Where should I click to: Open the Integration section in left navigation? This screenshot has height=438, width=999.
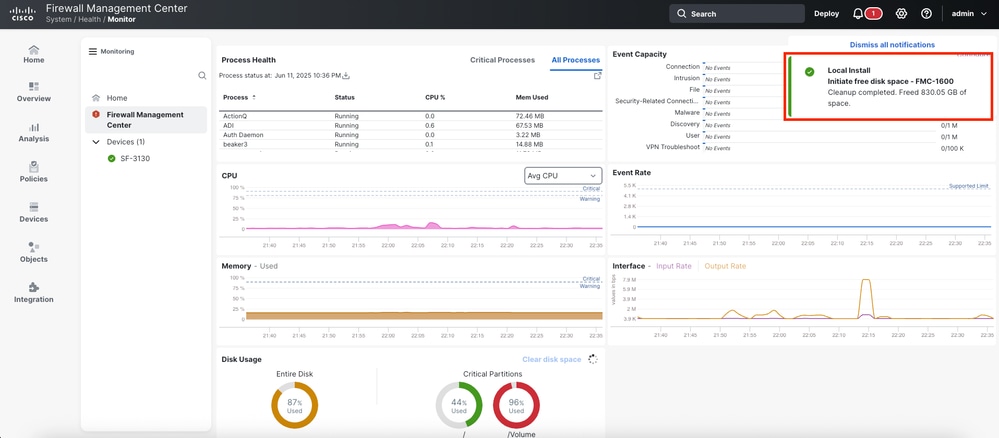[x=34, y=293]
